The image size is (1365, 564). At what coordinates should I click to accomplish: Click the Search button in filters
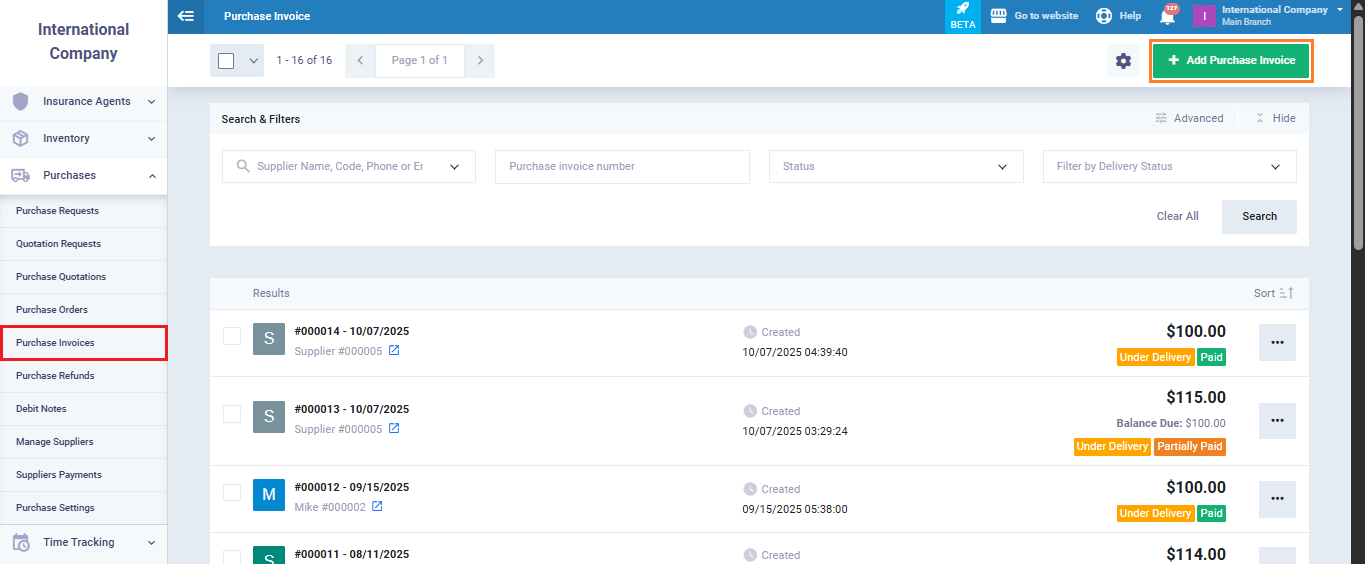pos(1258,217)
